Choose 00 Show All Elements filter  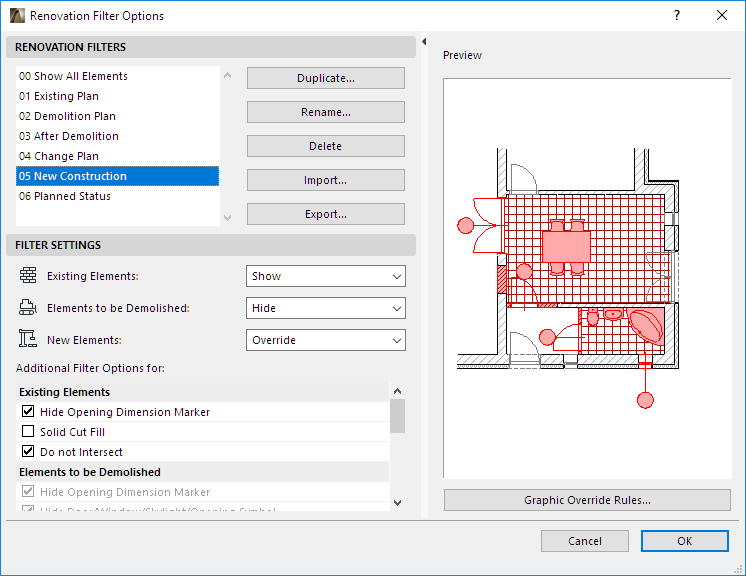click(73, 76)
